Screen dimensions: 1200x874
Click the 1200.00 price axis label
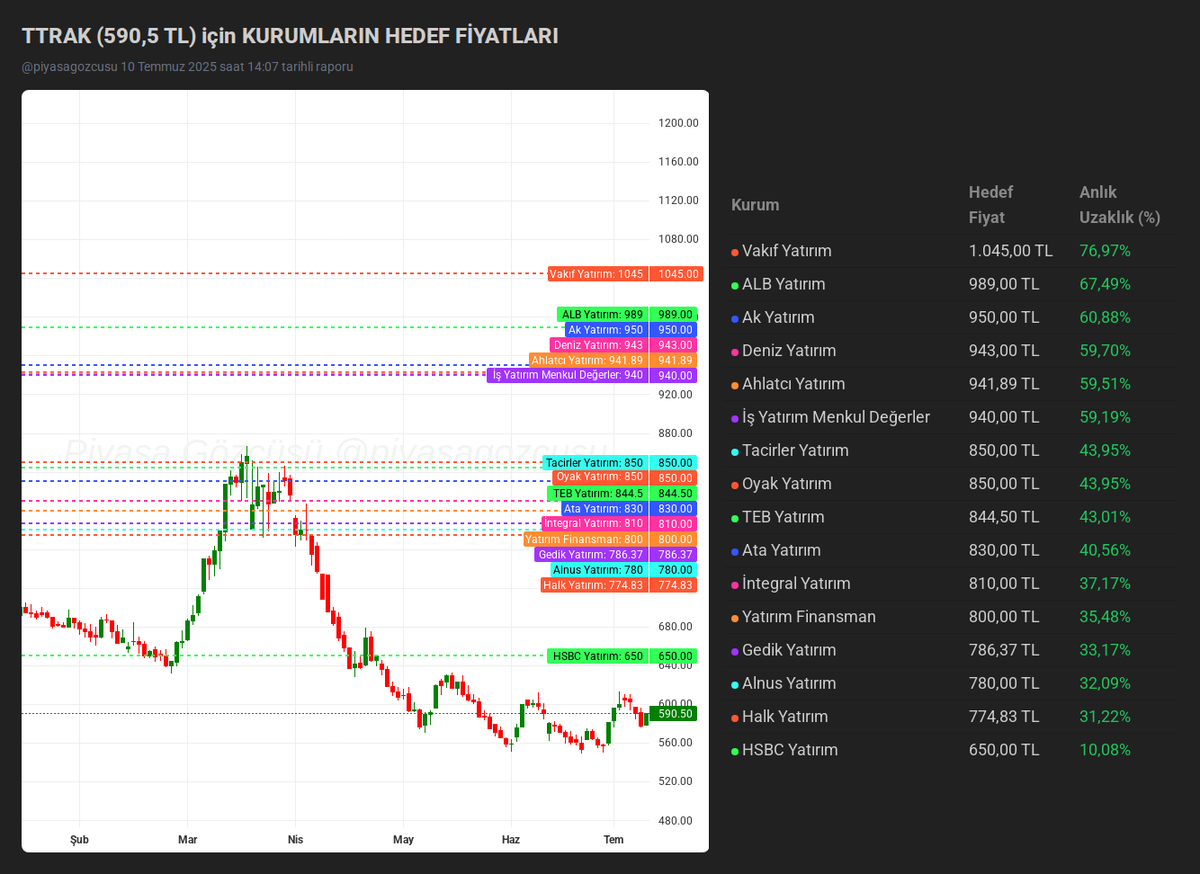tap(678, 123)
